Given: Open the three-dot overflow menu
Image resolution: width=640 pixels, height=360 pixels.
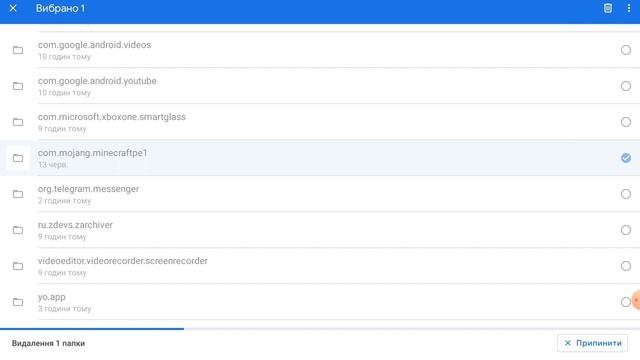Looking at the screenshot, I should [x=629, y=8].
